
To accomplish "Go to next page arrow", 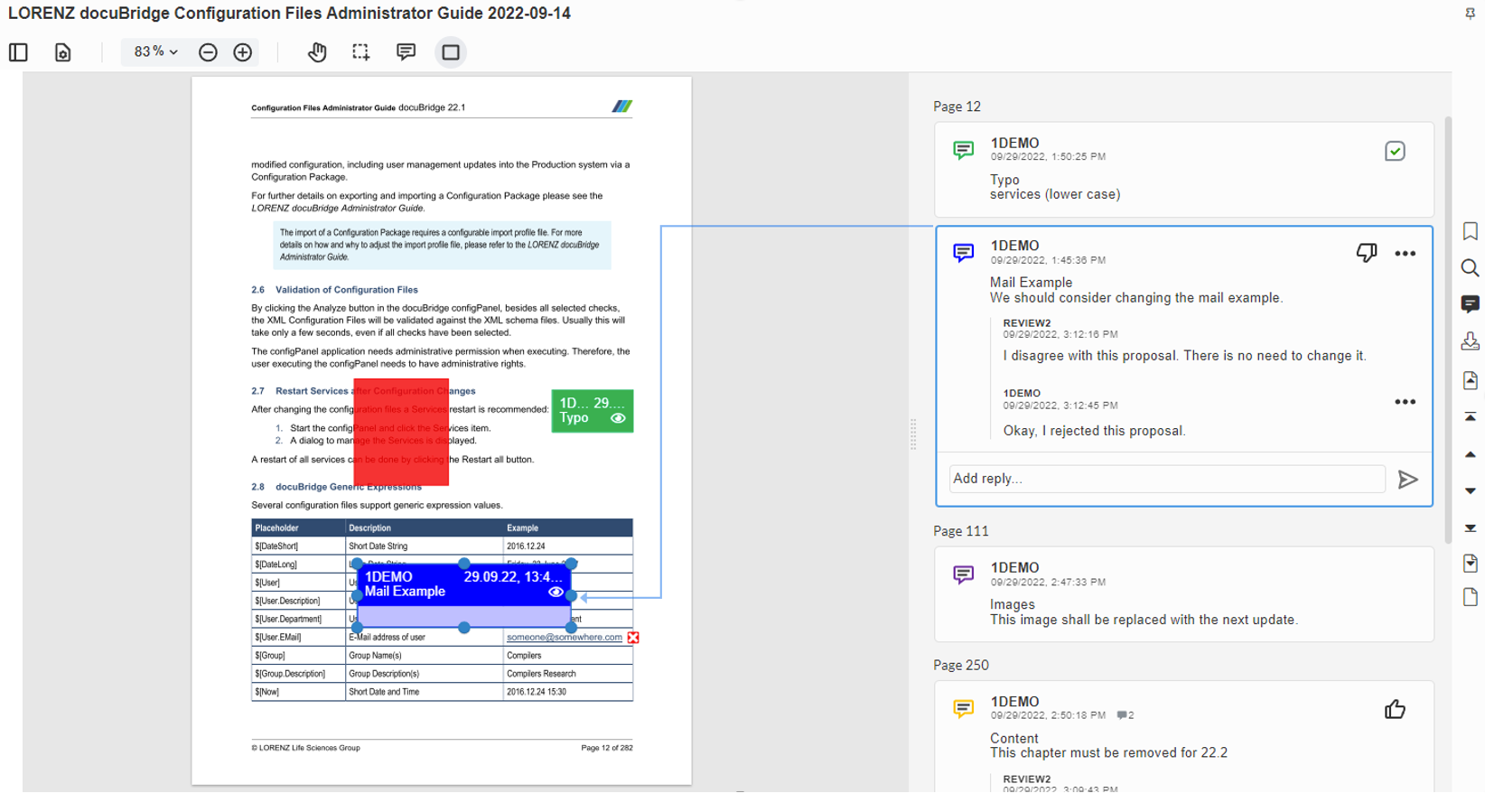I will point(1471,490).
